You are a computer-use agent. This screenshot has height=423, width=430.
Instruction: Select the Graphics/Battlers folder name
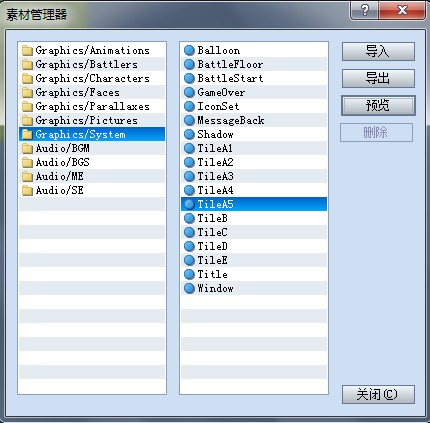pos(86,64)
